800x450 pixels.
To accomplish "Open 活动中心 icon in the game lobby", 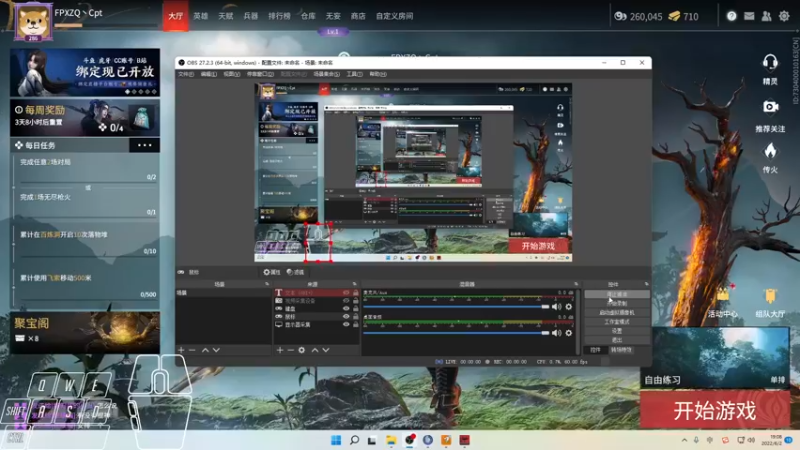I will pos(722,295).
